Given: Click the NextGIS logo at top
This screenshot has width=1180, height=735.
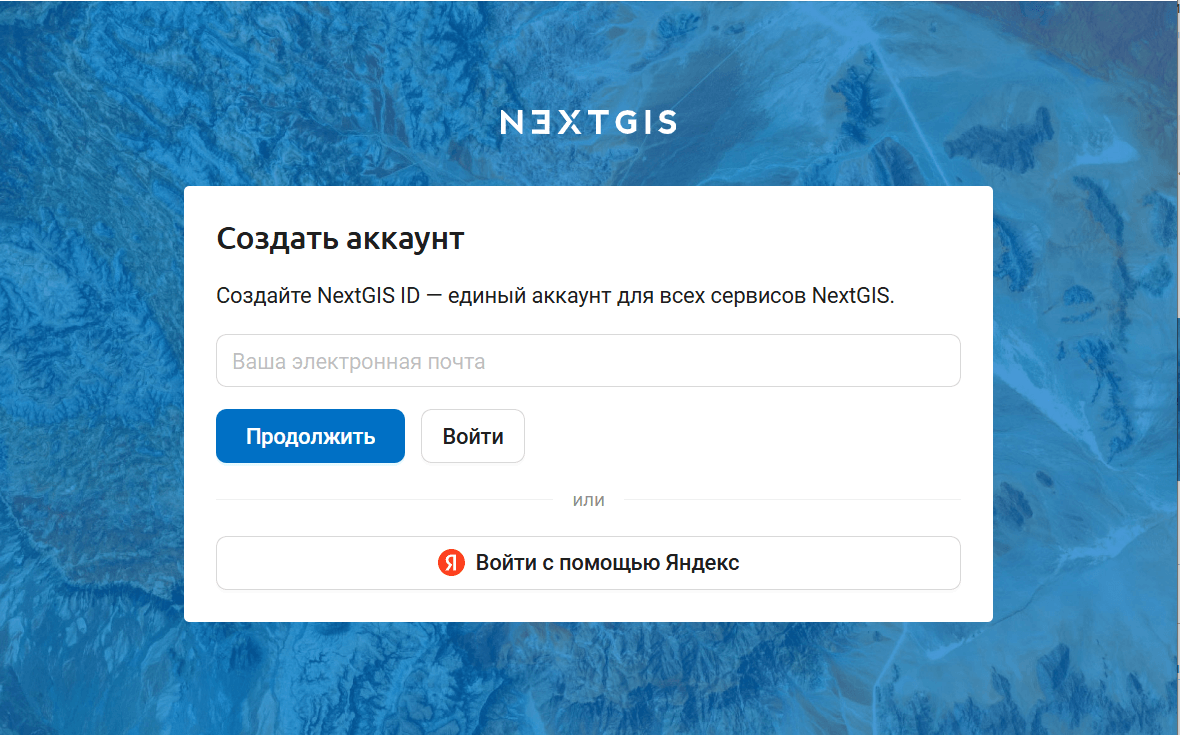Looking at the screenshot, I should point(588,122).
